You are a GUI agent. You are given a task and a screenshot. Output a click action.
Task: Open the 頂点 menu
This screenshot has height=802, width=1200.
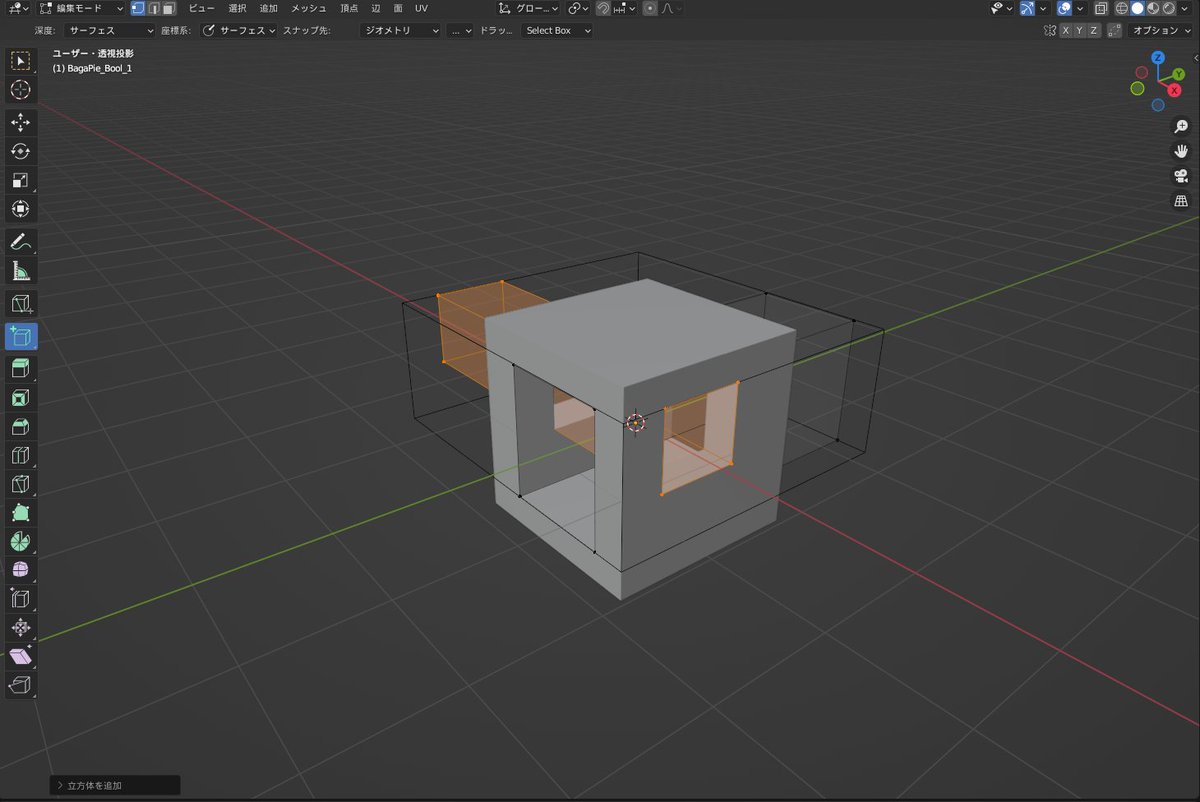pyautogui.click(x=349, y=8)
